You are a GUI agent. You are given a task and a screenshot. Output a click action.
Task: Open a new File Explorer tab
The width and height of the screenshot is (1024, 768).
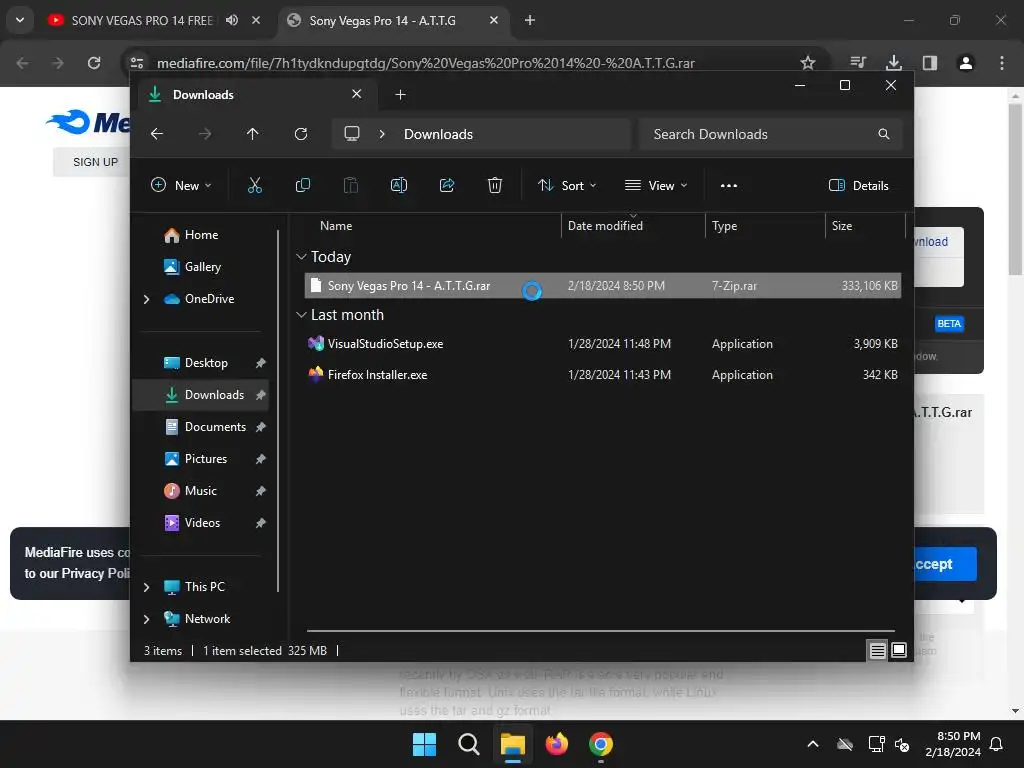click(x=400, y=95)
